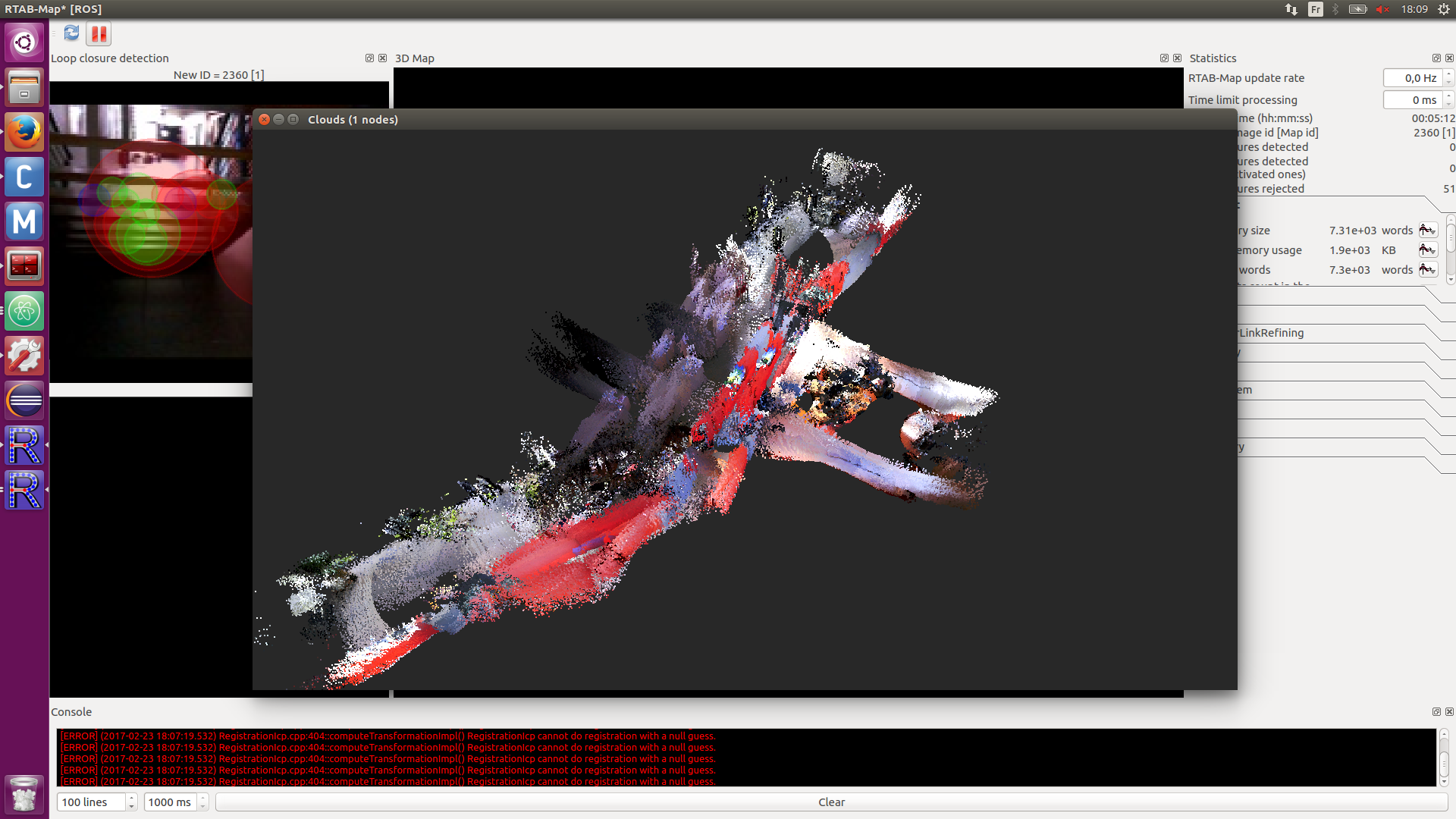
Task: Open the system power menu gear
Action: click(x=1443, y=9)
